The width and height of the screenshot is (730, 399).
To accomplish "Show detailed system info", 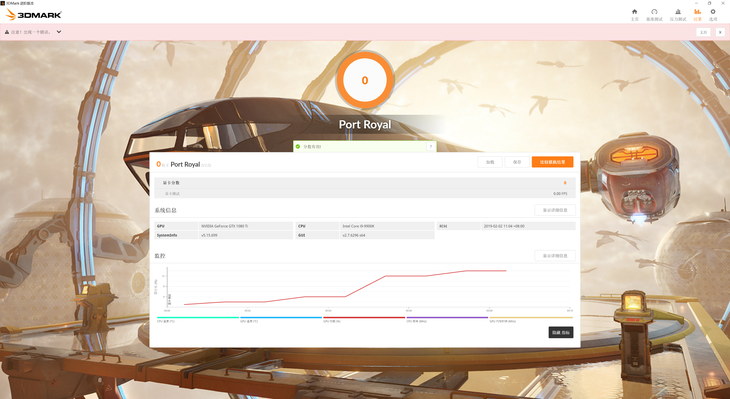I will 555,210.
